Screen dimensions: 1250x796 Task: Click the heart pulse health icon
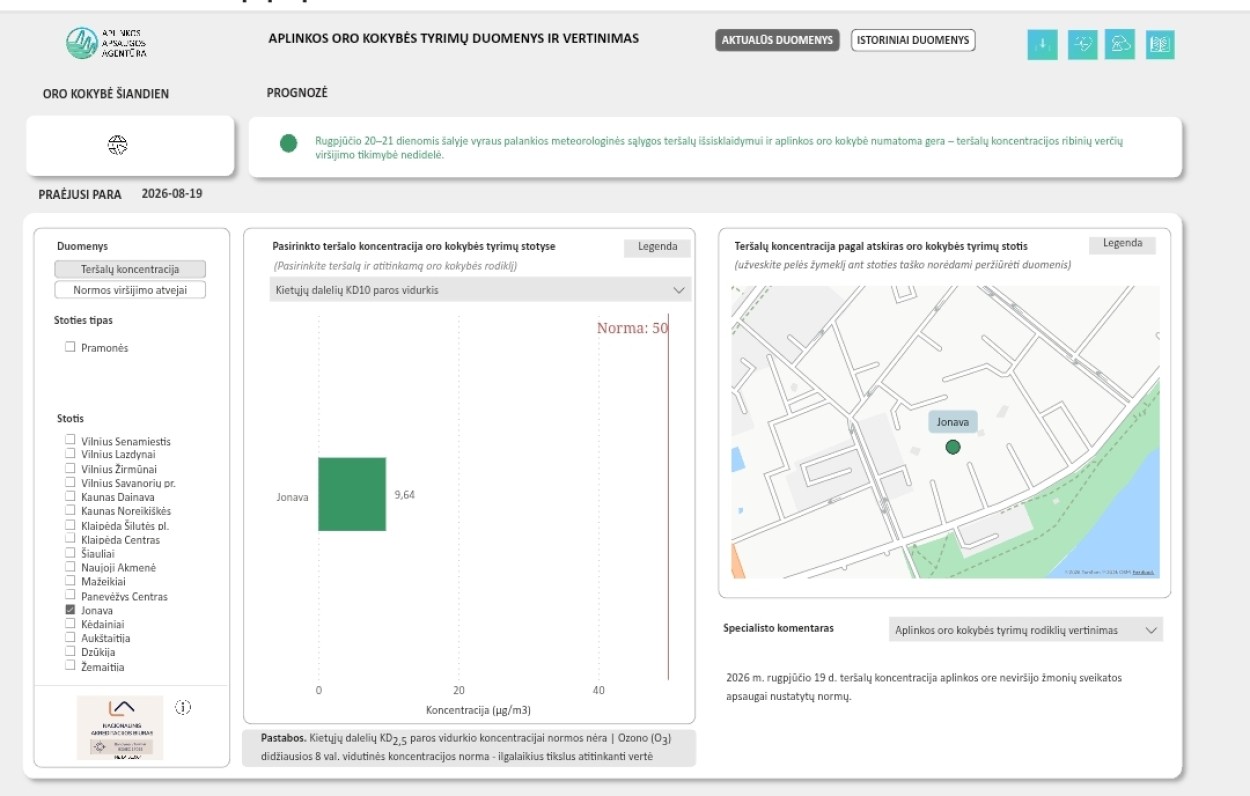coord(1082,44)
